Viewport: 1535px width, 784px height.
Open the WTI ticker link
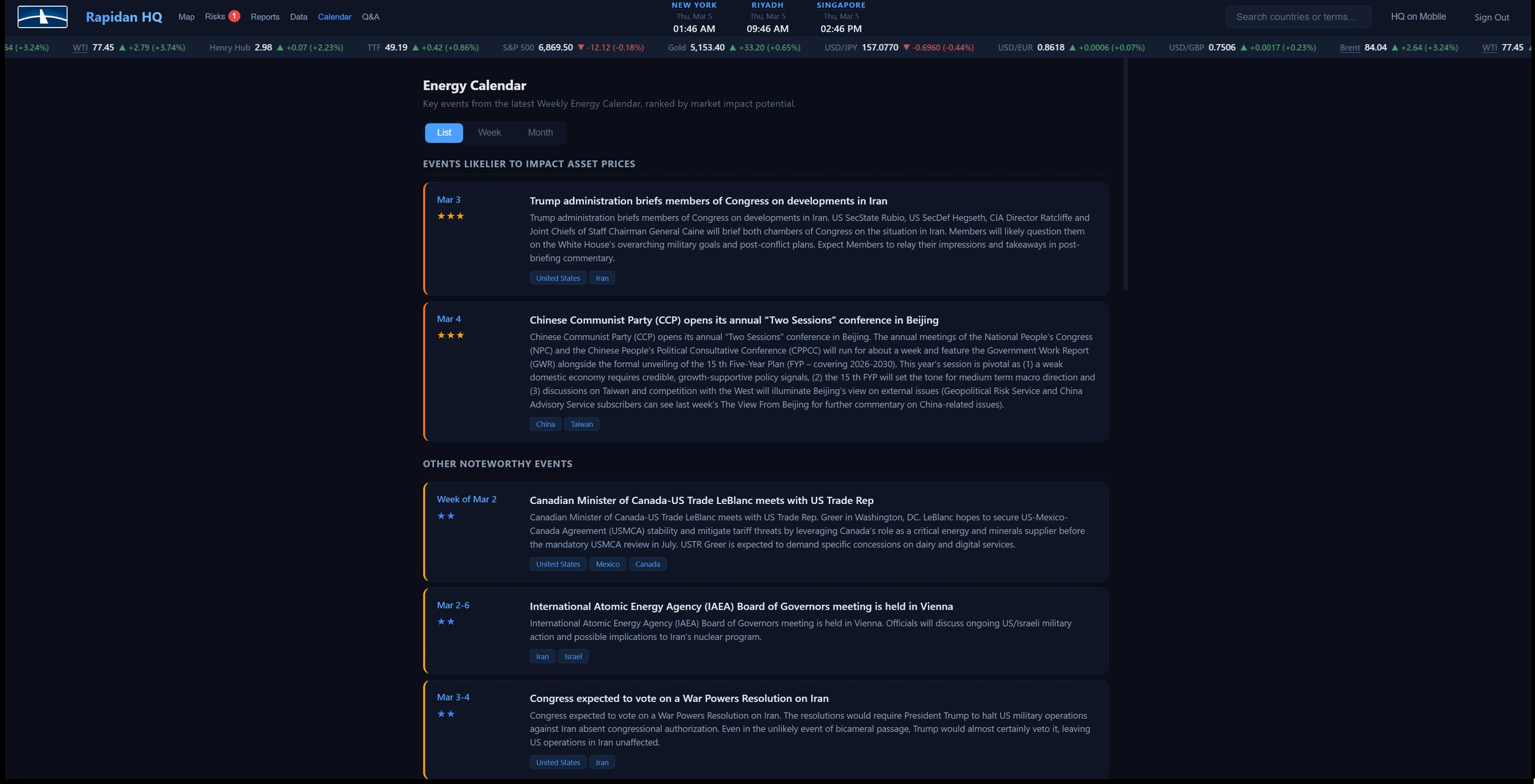80,47
